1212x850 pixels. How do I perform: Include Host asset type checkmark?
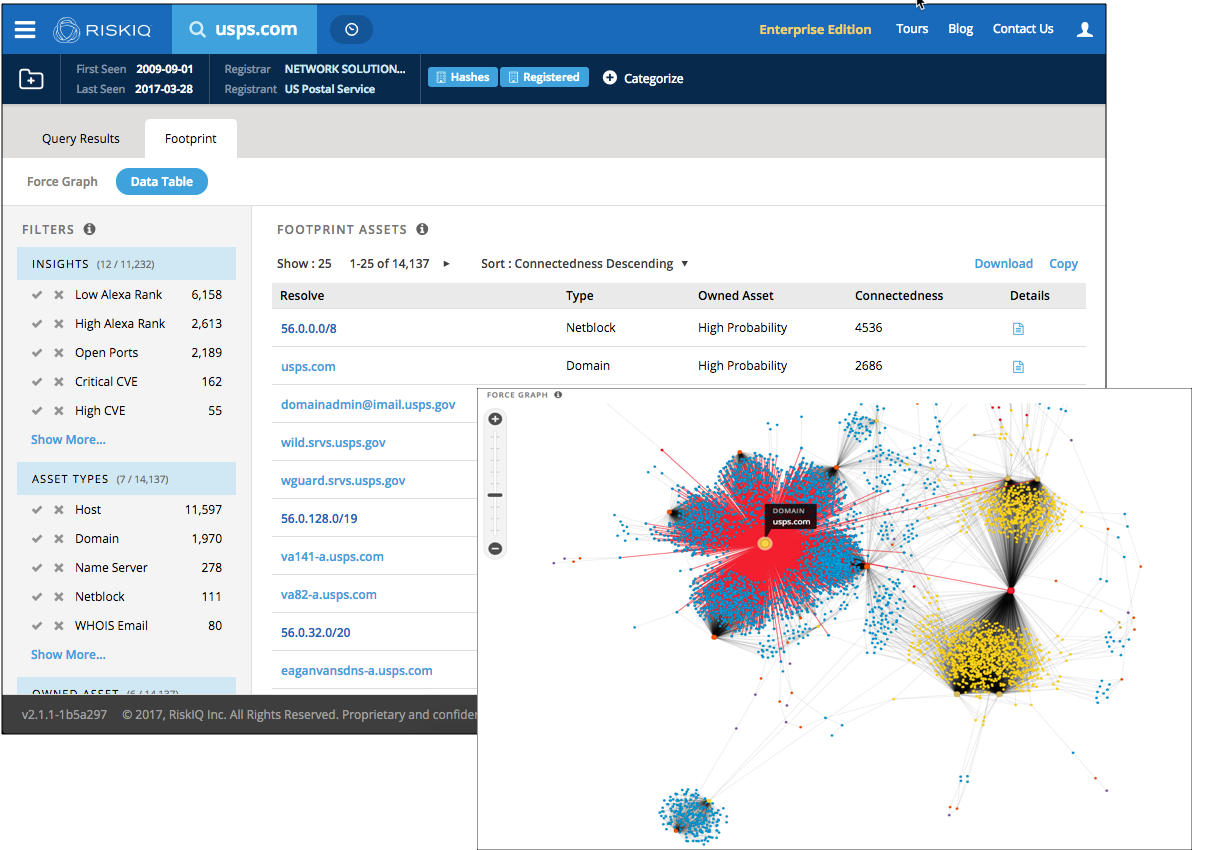coord(37,510)
